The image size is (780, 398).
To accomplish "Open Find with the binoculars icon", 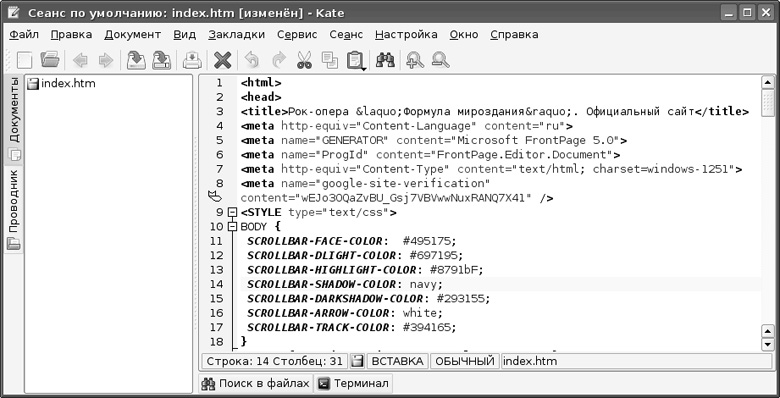I will click(385, 61).
